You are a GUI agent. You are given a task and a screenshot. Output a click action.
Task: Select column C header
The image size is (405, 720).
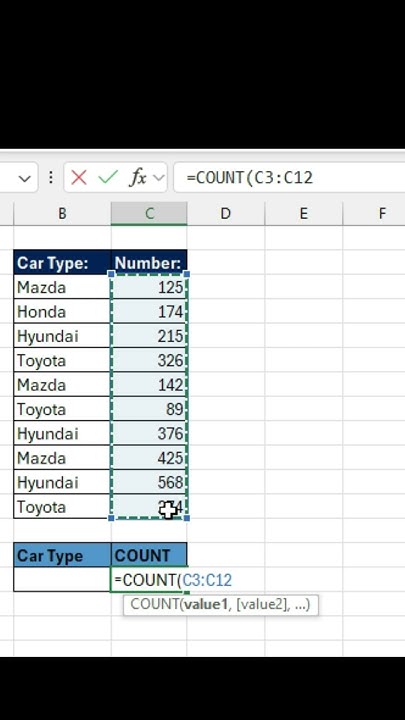pyautogui.click(x=149, y=214)
